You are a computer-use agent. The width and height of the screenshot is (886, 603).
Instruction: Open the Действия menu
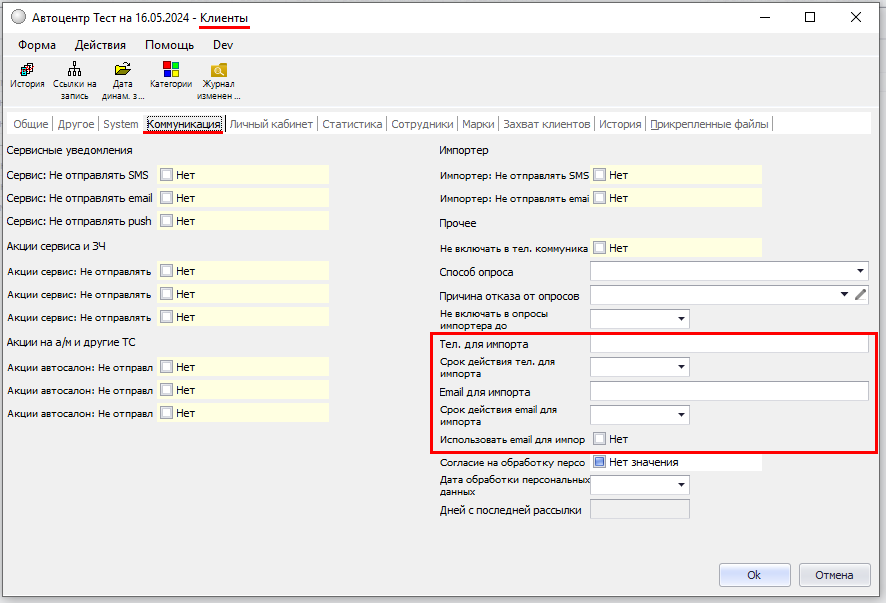(100, 45)
